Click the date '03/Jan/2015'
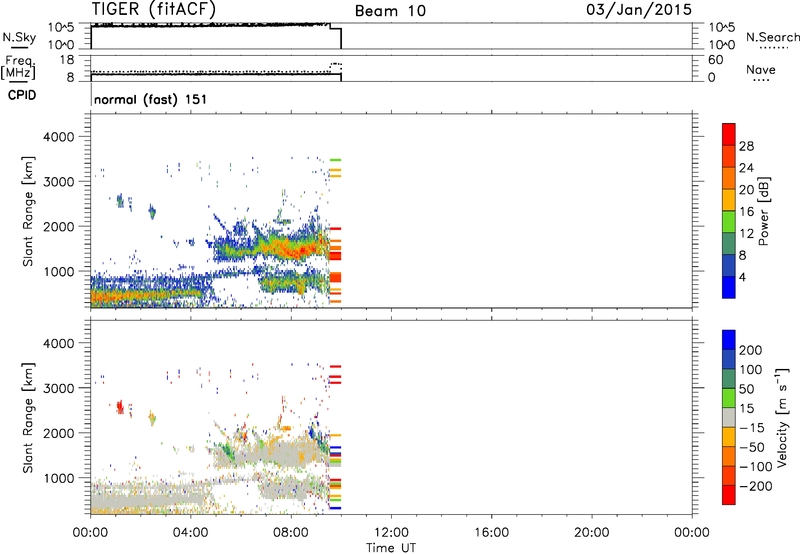The width and height of the screenshot is (800, 554). (x=639, y=9)
